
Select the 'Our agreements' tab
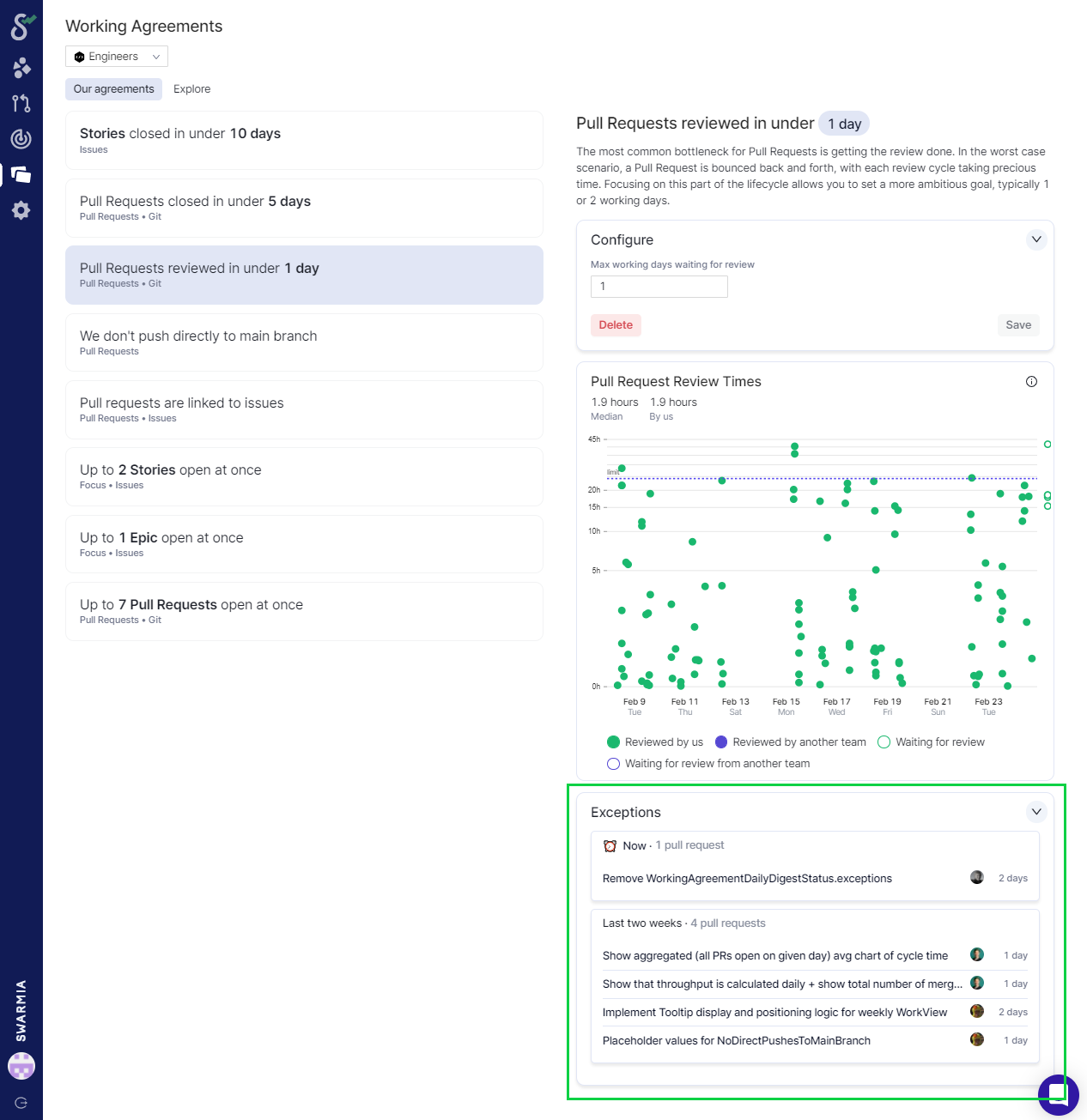pos(113,89)
